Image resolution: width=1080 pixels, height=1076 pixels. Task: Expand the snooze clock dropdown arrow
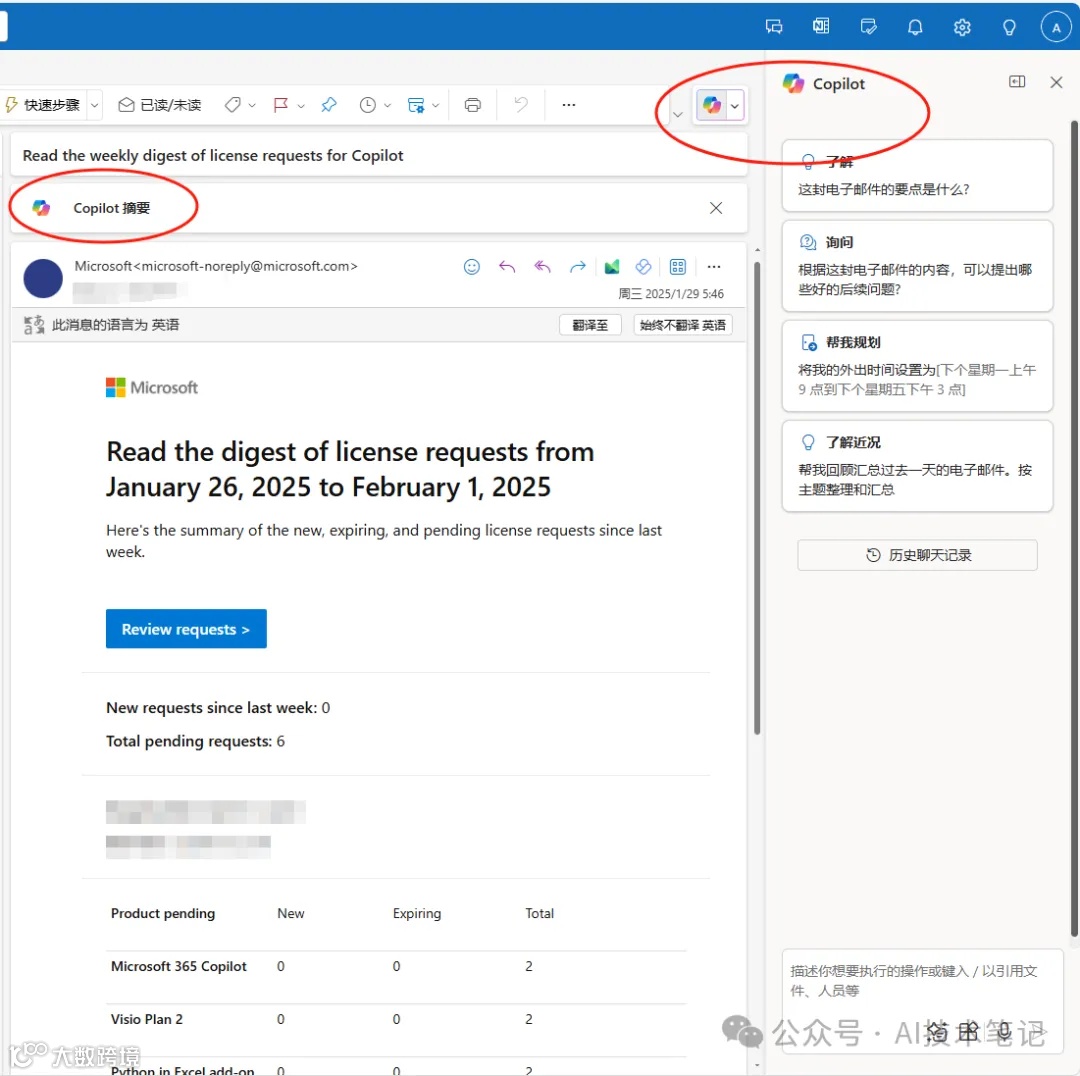pyautogui.click(x=388, y=105)
